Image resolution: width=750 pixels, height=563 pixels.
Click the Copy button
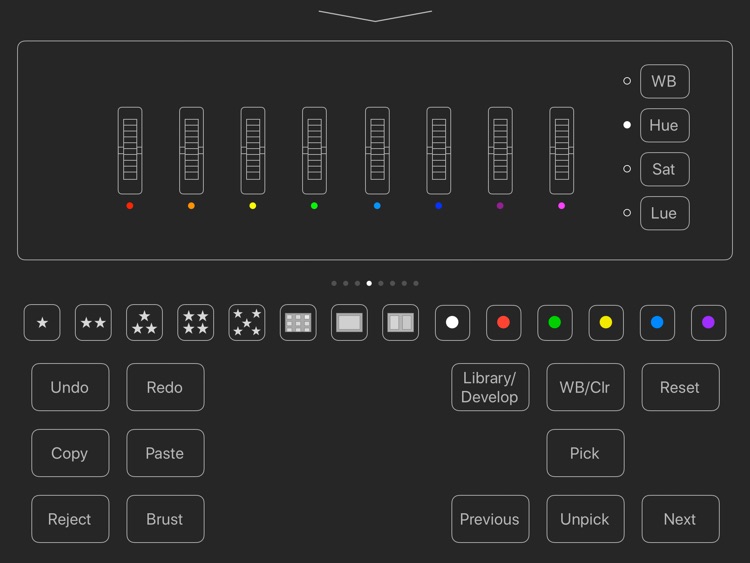tap(70, 453)
